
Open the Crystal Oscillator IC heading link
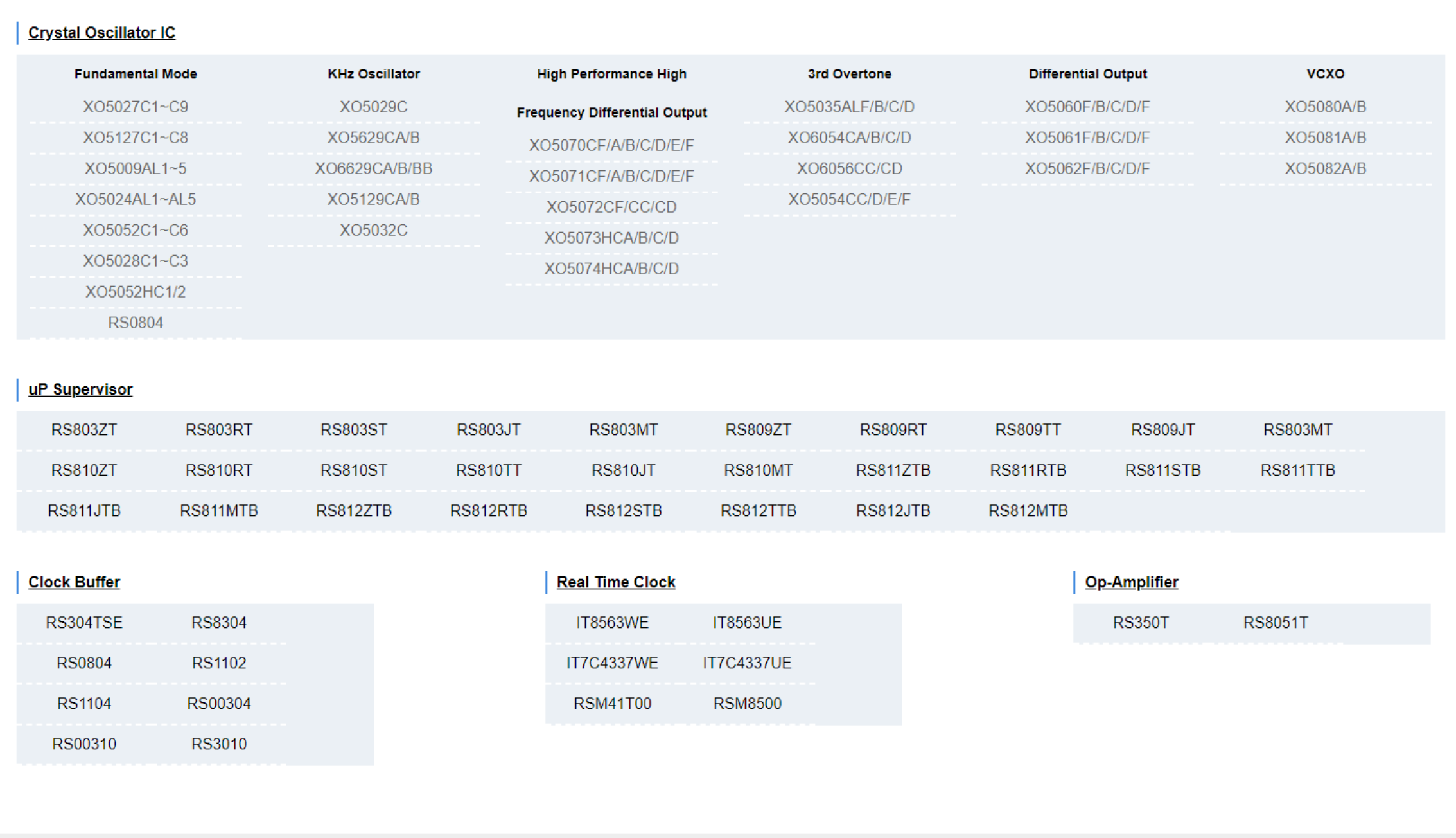click(101, 33)
